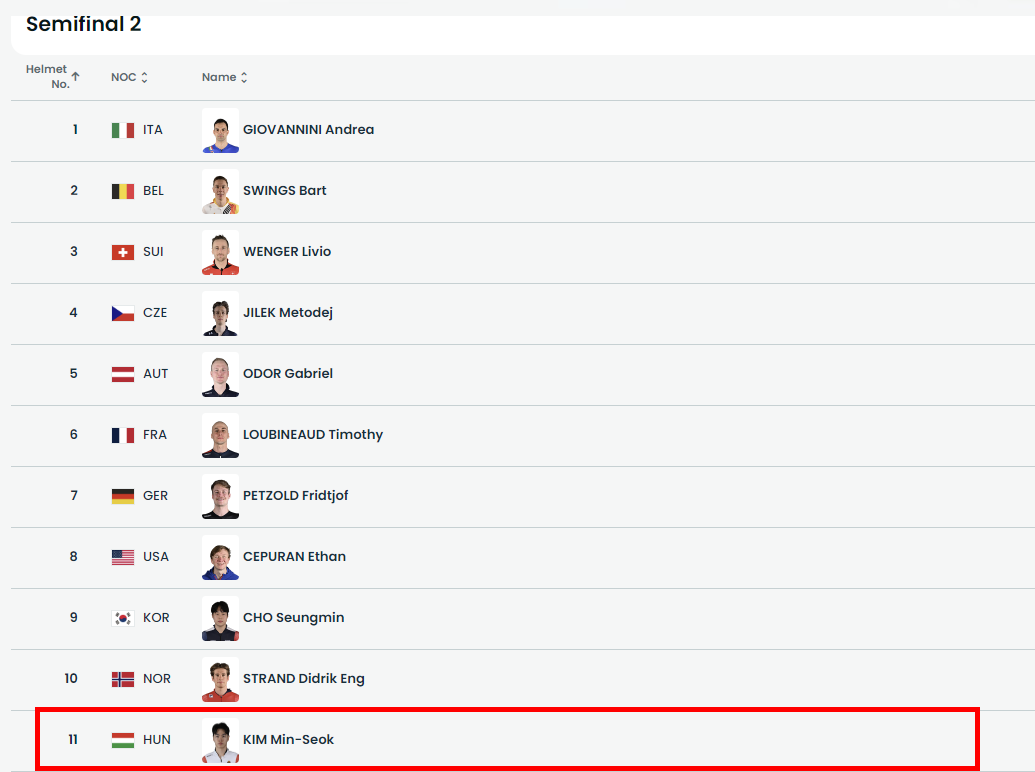Select ODOR Gabriel name link

(x=287, y=374)
